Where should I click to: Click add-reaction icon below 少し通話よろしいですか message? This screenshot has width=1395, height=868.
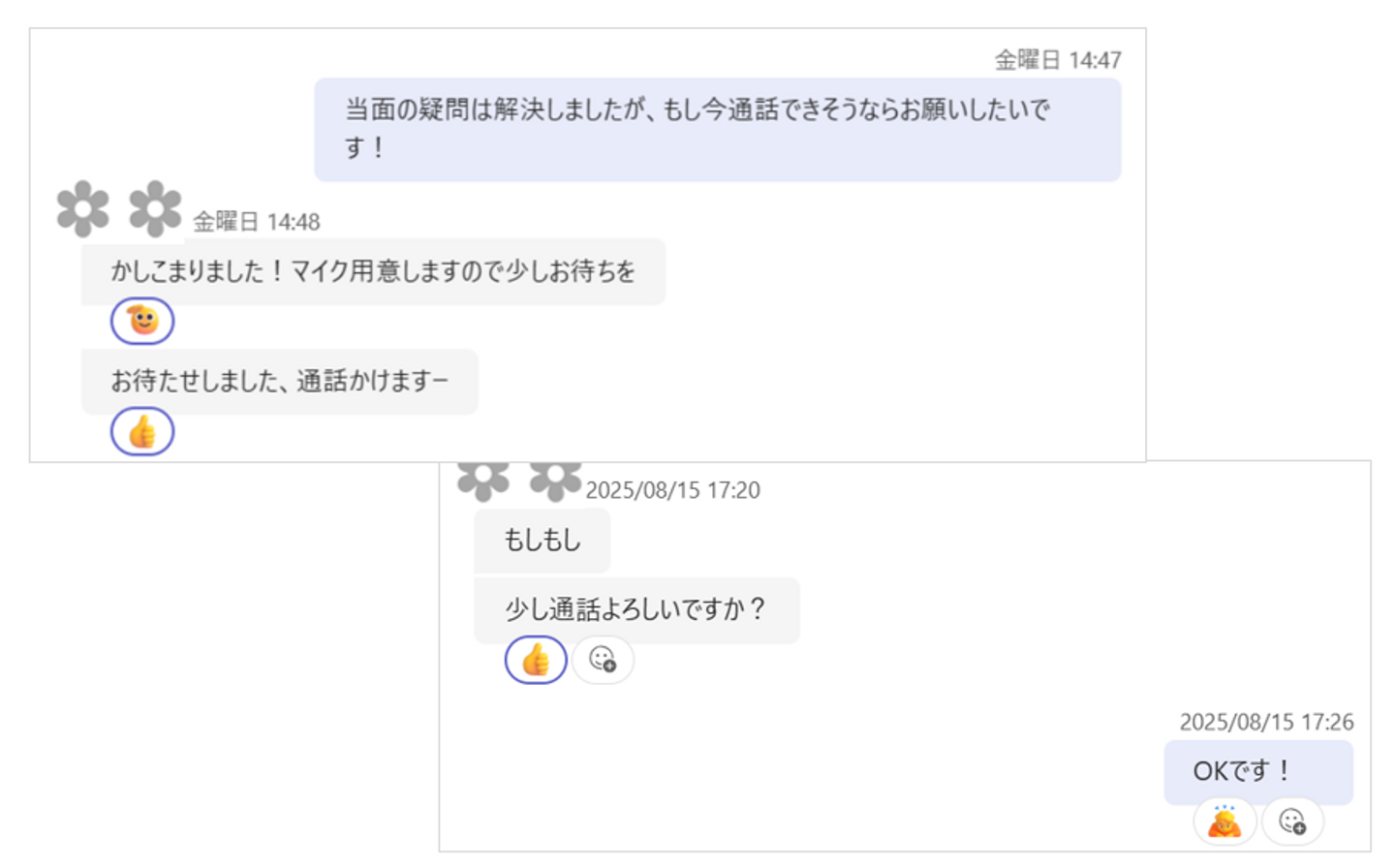(x=603, y=661)
